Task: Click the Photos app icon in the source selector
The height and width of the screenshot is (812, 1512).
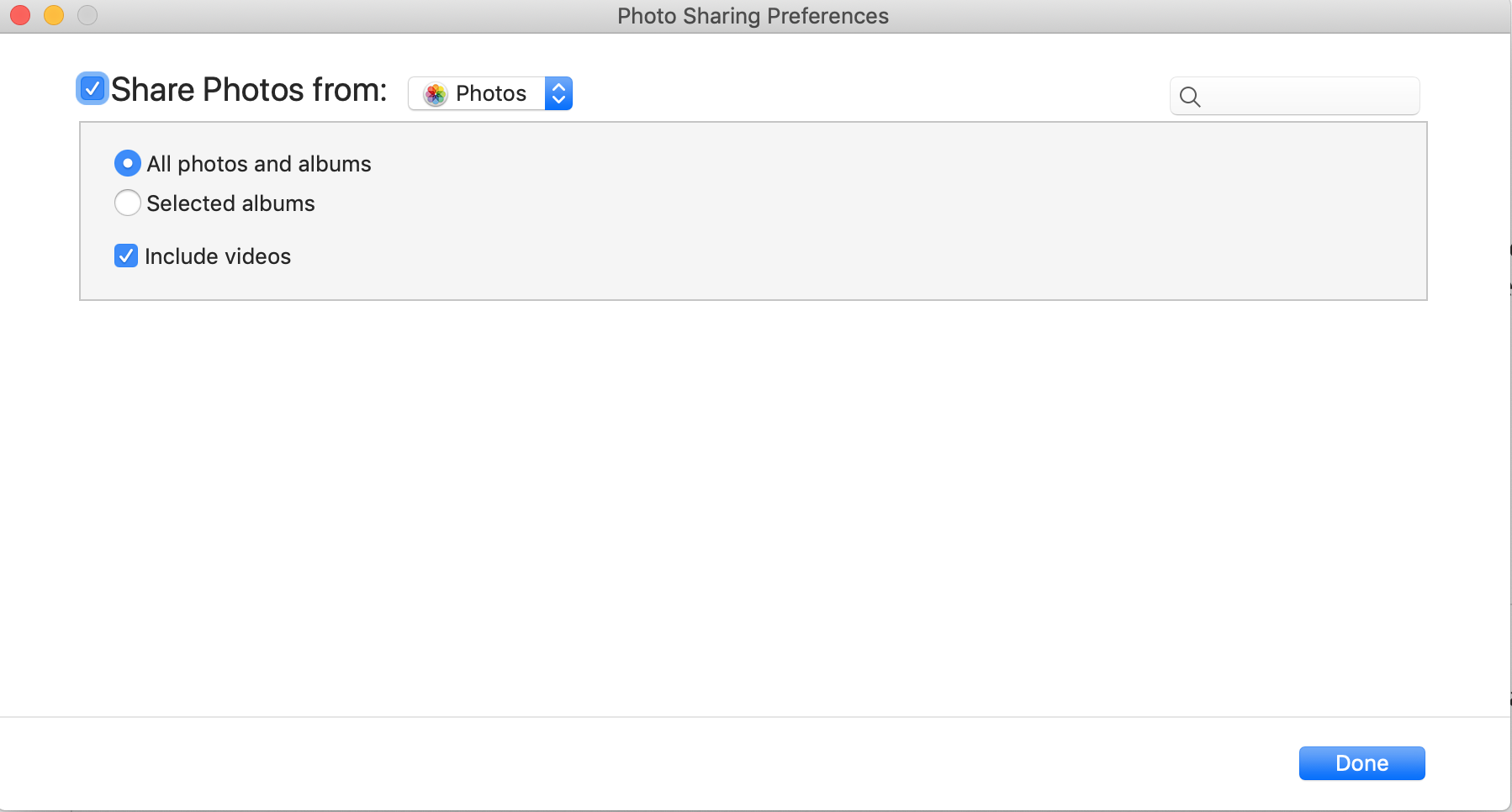Action: pyautogui.click(x=436, y=93)
